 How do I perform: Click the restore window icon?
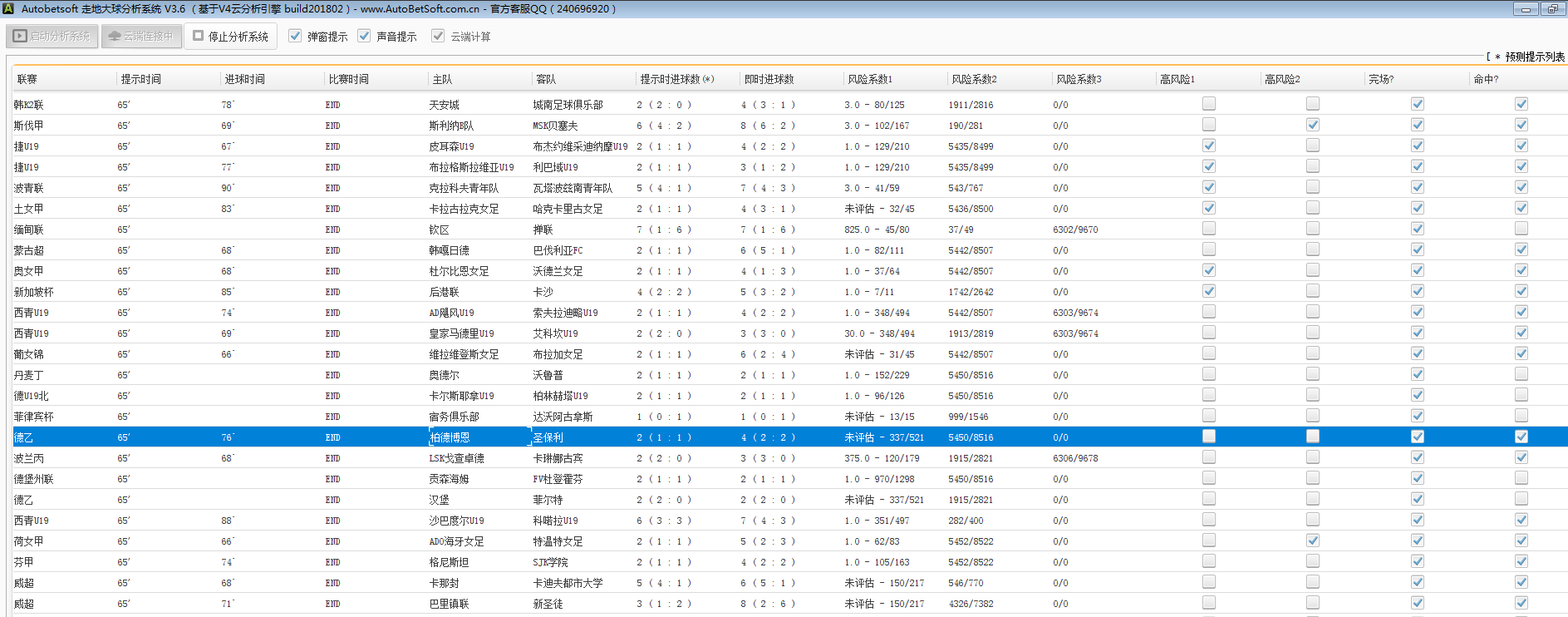pos(1552,9)
